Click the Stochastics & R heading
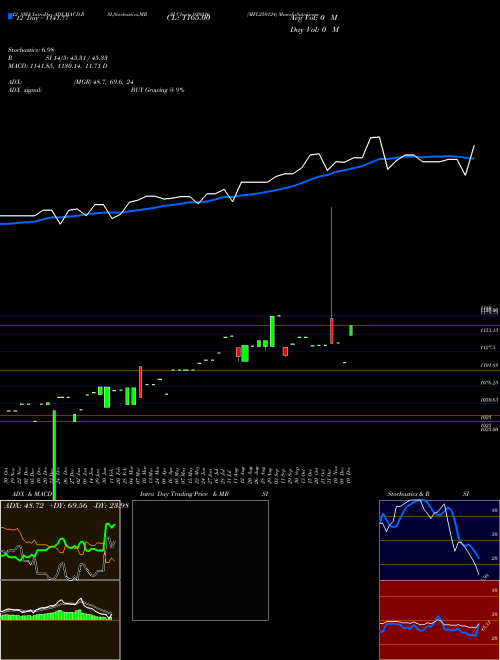This screenshot has height=660, width=500. click(x=408, y=494)
